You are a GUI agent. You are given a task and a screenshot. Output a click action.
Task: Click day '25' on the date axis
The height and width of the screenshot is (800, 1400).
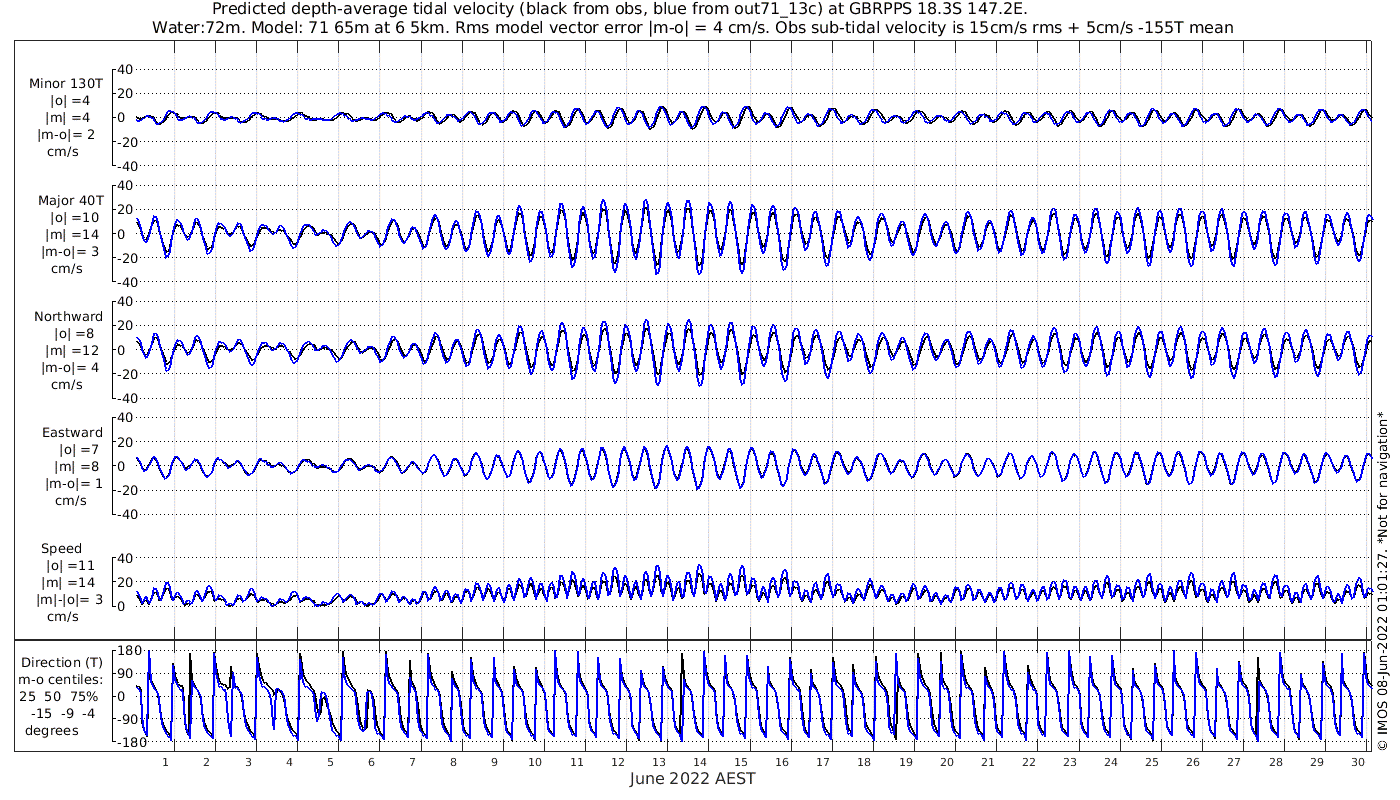(x=1151, y=761)
